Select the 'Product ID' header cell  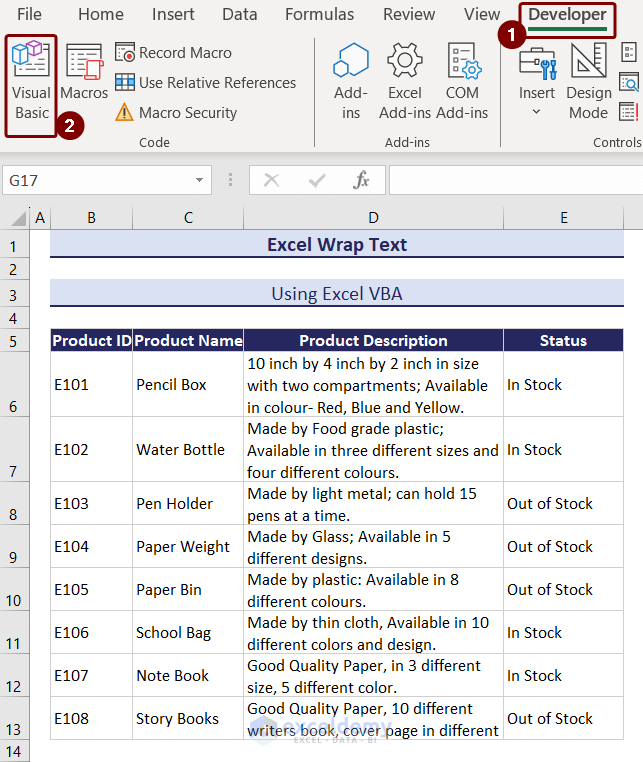(x=91, y=341)
